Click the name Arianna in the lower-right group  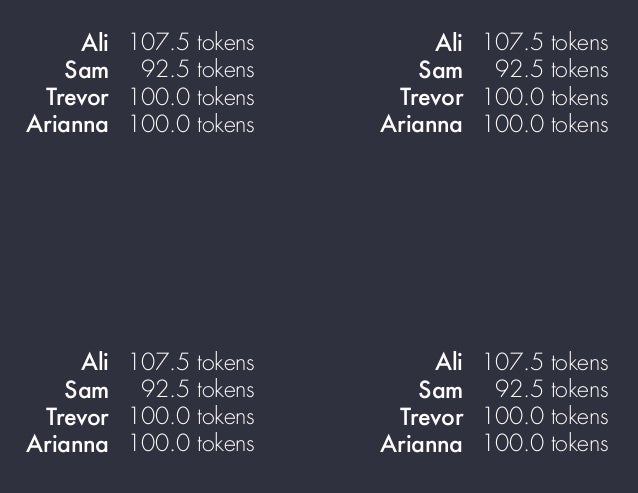[x=422, y=444]
